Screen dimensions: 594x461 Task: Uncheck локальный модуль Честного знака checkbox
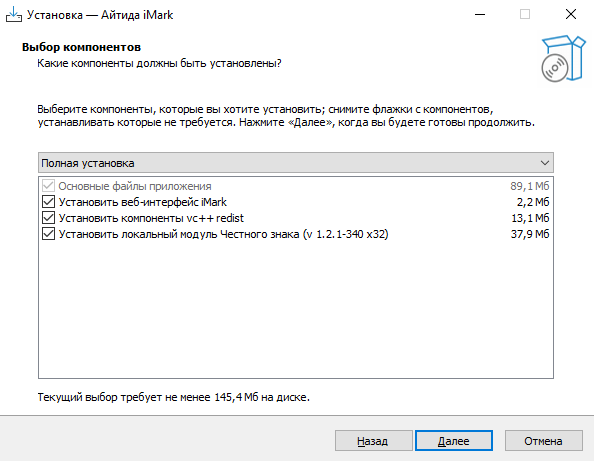[x=48, y=234]
